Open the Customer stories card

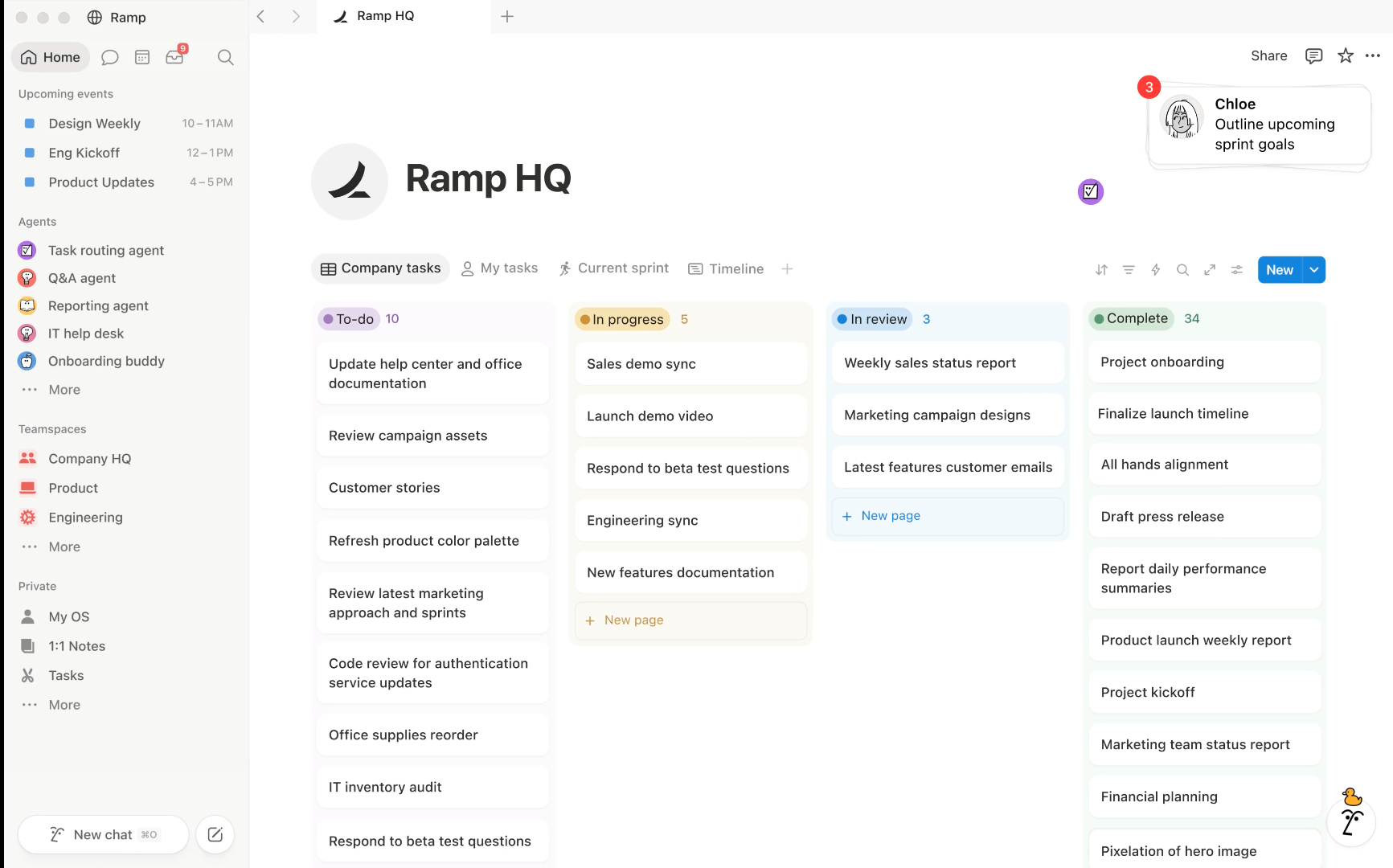pos(432,488)
